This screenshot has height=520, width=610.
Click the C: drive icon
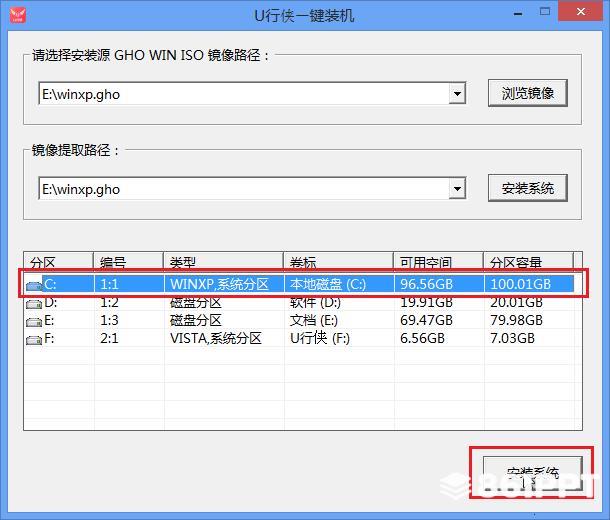(x=34, y=286)
